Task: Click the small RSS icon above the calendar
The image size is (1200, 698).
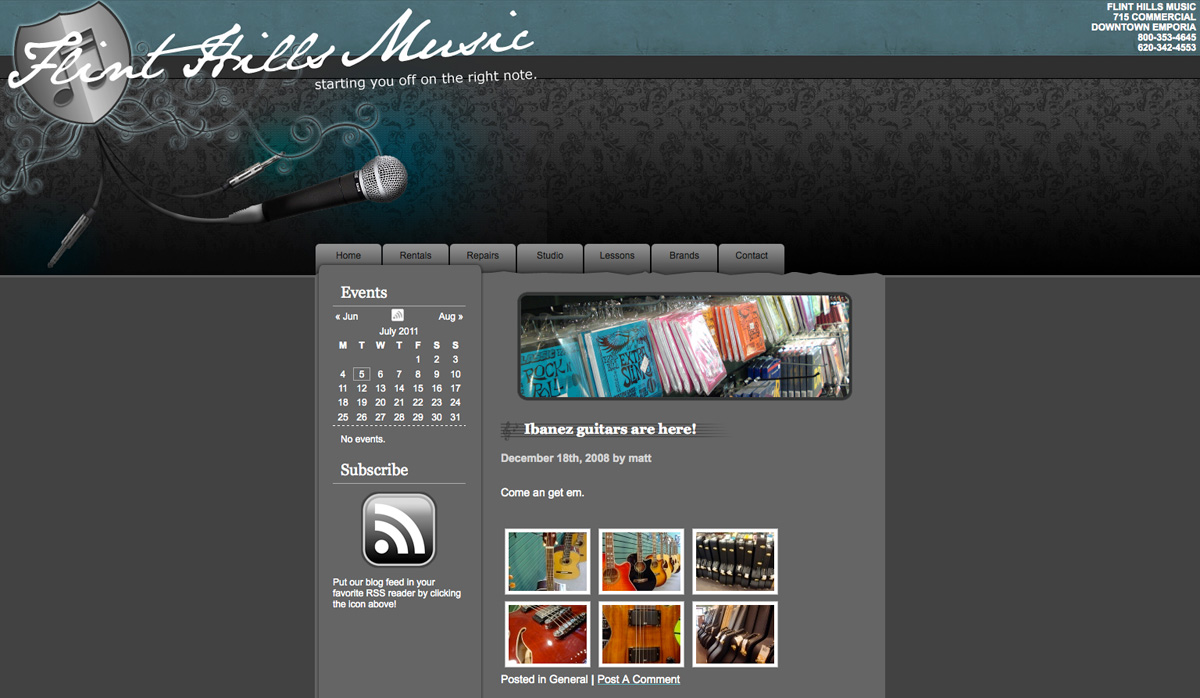Action: [397, 316]
